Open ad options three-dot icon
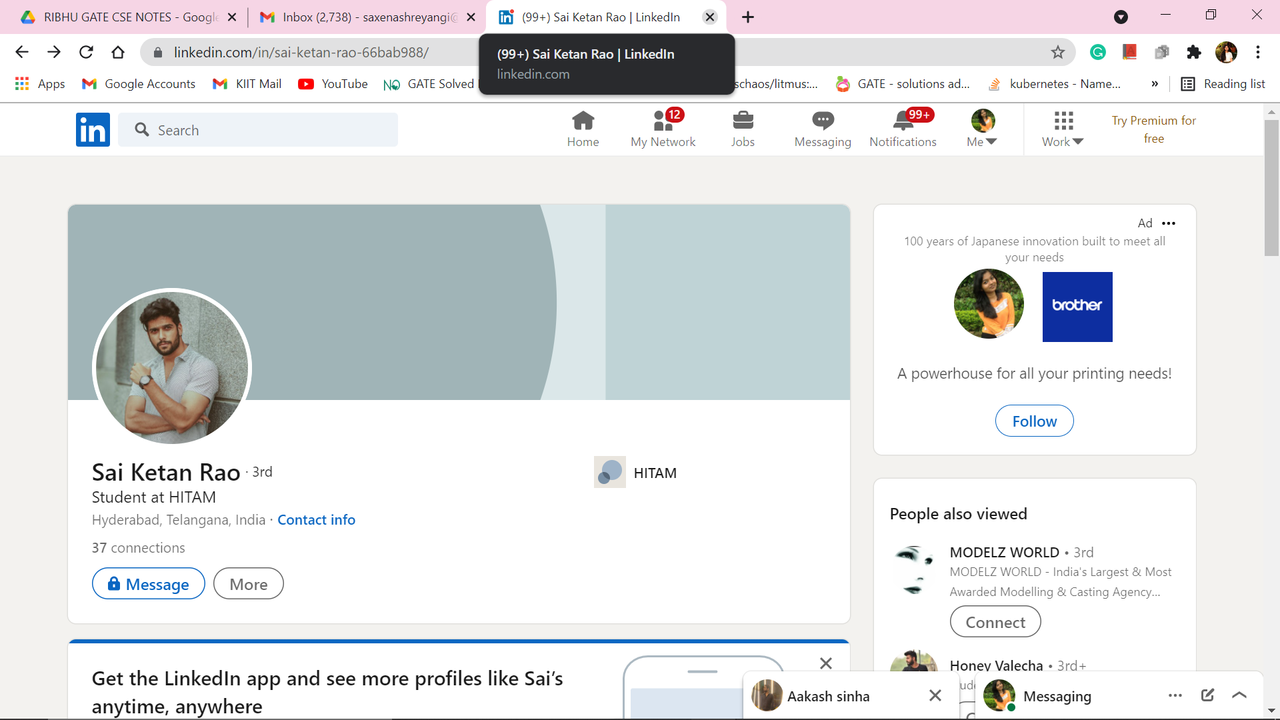 tap(1169, 223)
